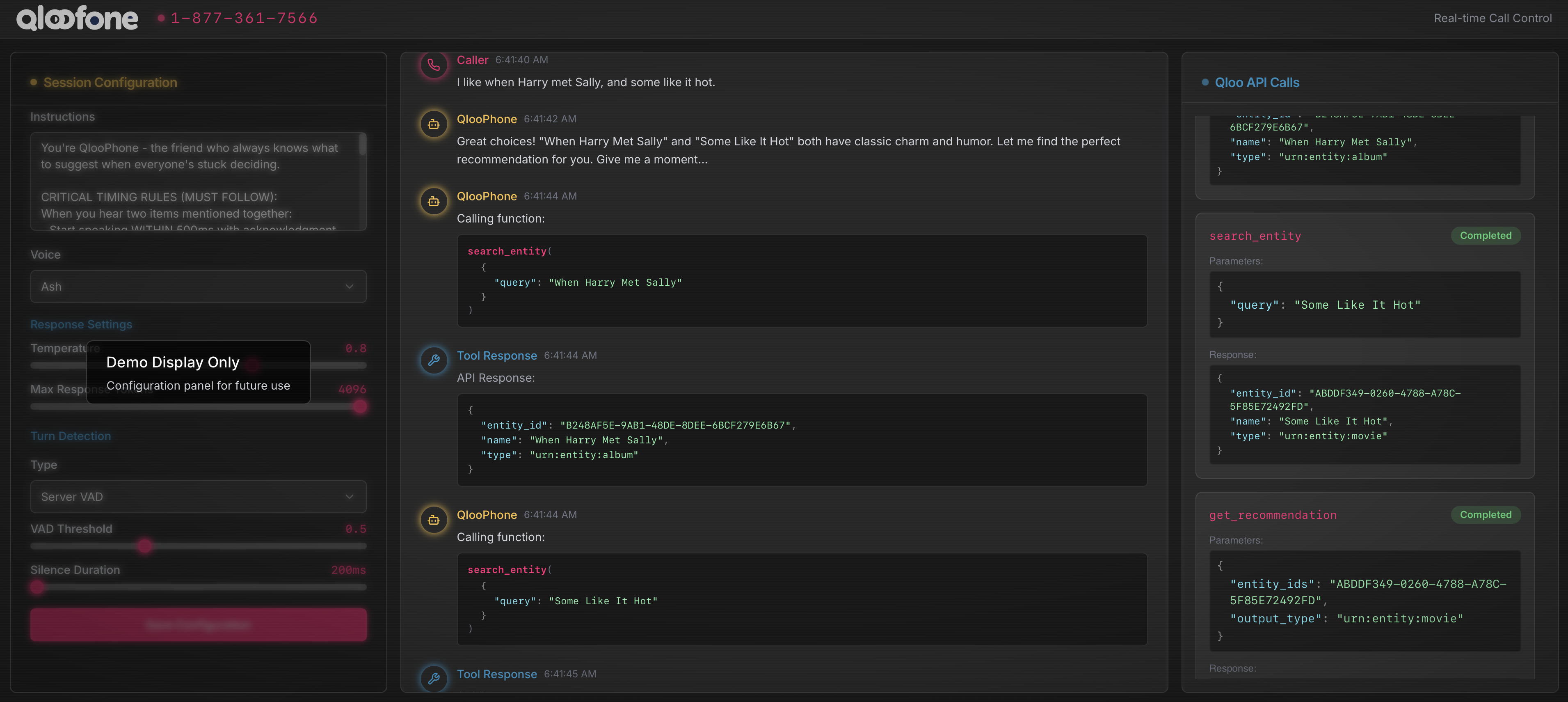Image resolution: width=1568 pixels, height=702 pixels.
Task: Click inside the Instructions text area
Action: coord(195,181)
